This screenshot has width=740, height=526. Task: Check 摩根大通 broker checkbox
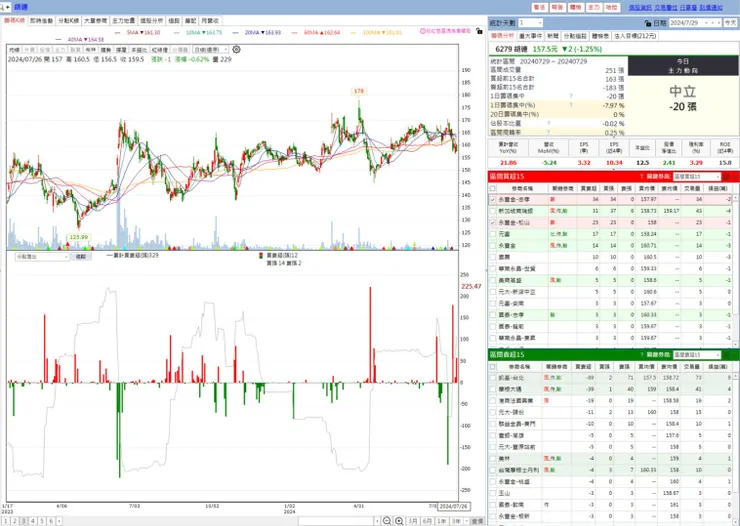click(x=493, y=389)
